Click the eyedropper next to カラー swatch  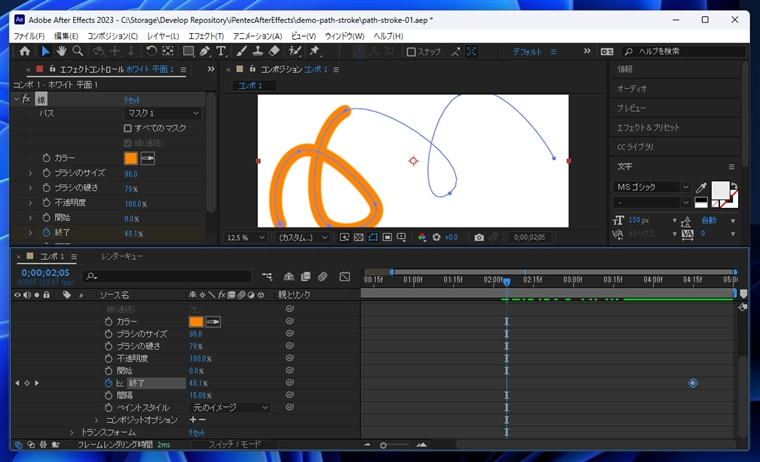pos(147,158)
